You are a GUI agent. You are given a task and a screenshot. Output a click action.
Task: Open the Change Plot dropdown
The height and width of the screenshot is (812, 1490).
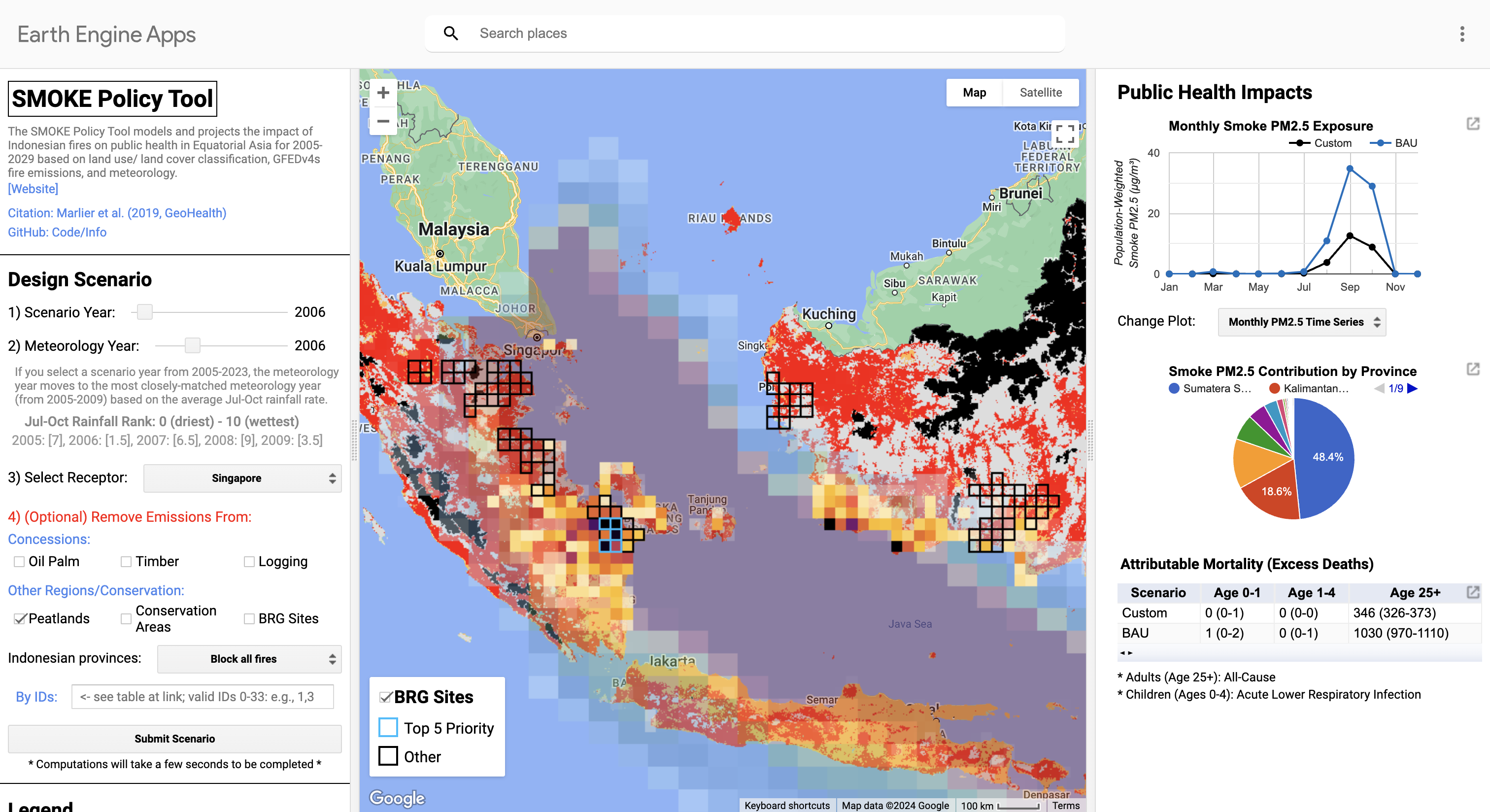tap(1301, 322)
